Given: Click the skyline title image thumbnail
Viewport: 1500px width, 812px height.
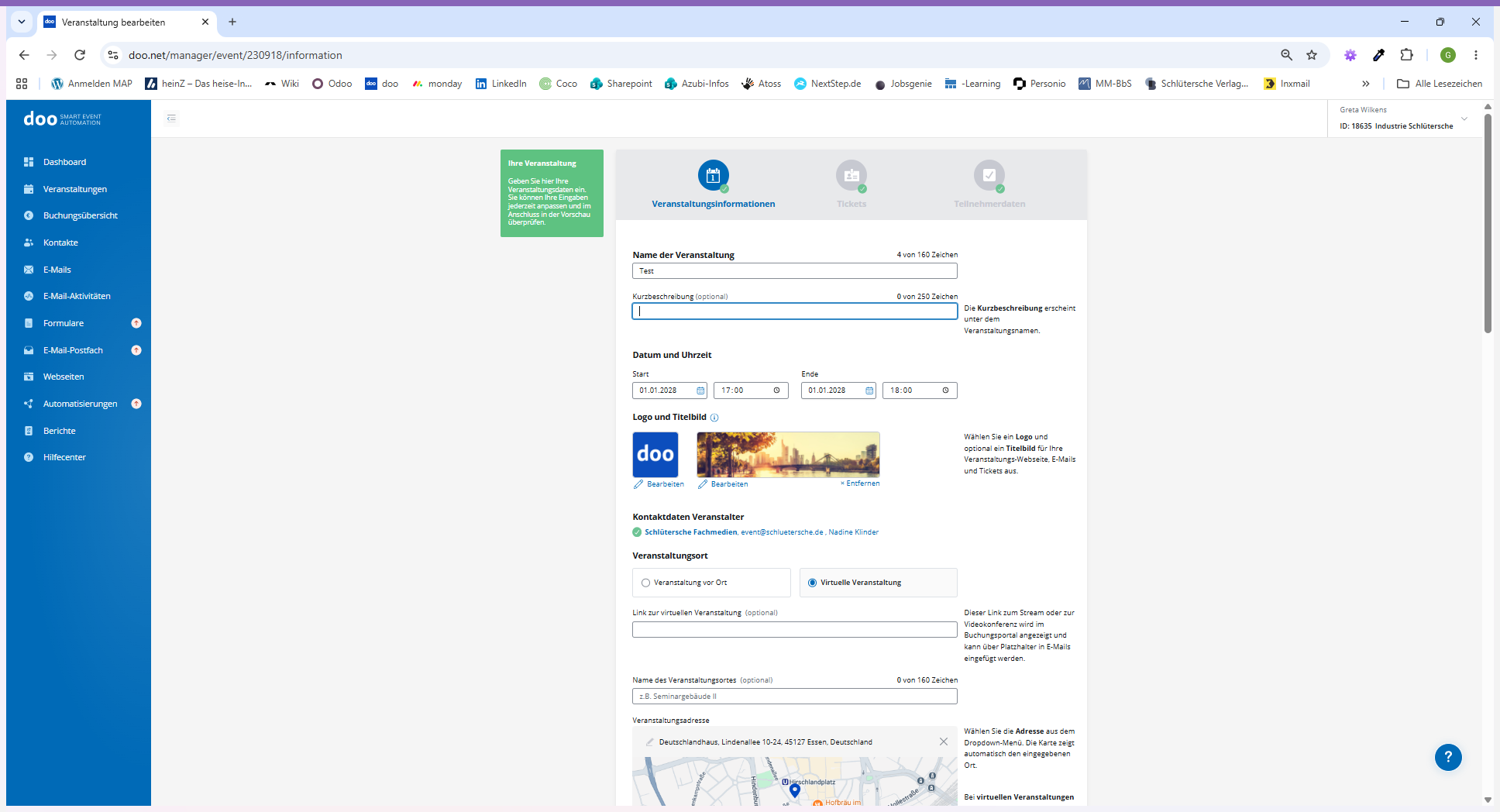Looking at the screenshot, I should pos(789,455).
